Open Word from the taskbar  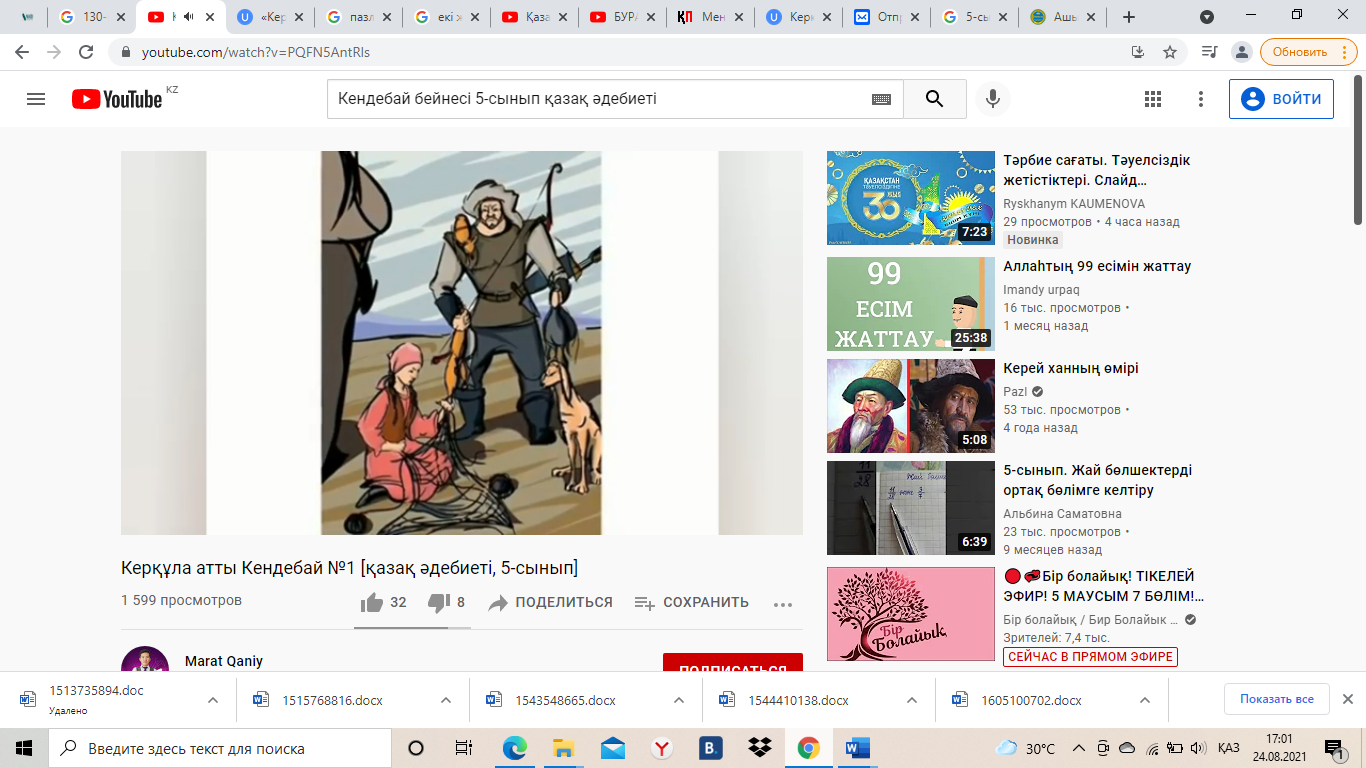[858, 748]
